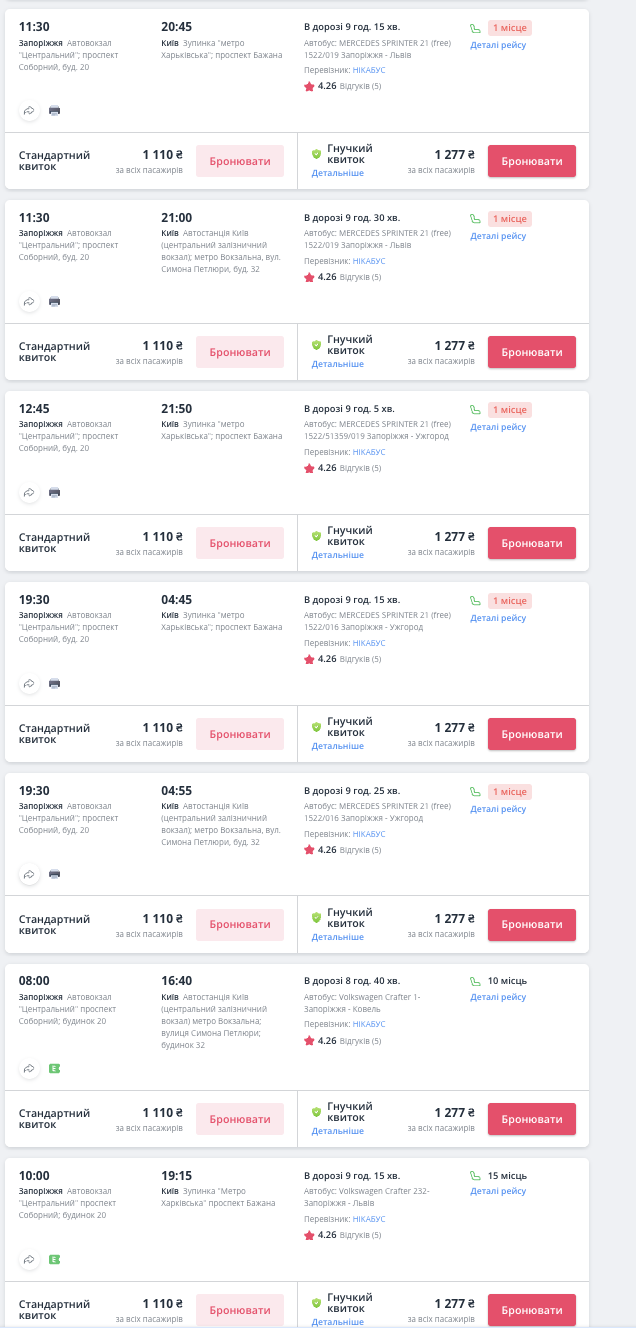Click phone icon on trip arriving 21:00
Screen dimensions: 636x1328
click(475, 219)
